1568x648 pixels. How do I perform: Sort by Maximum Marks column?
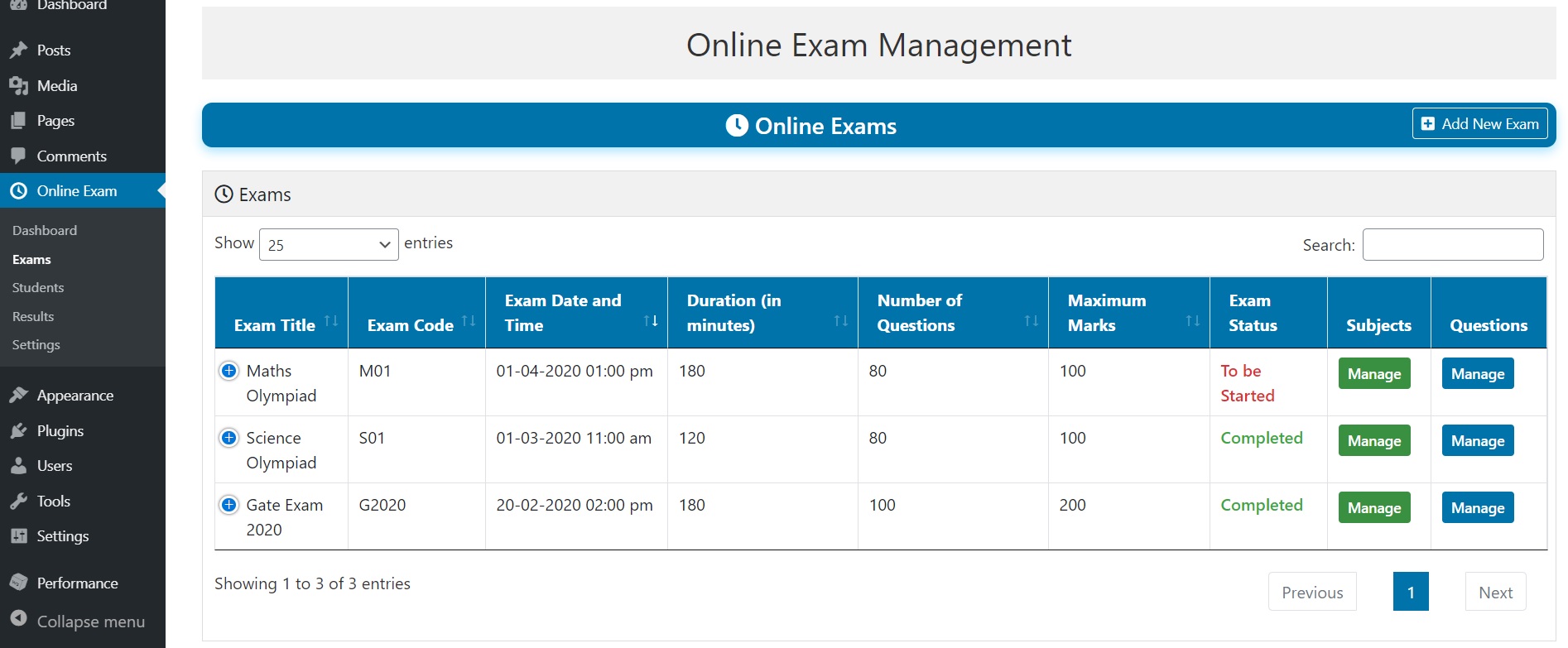click(x=1129, y=313)
